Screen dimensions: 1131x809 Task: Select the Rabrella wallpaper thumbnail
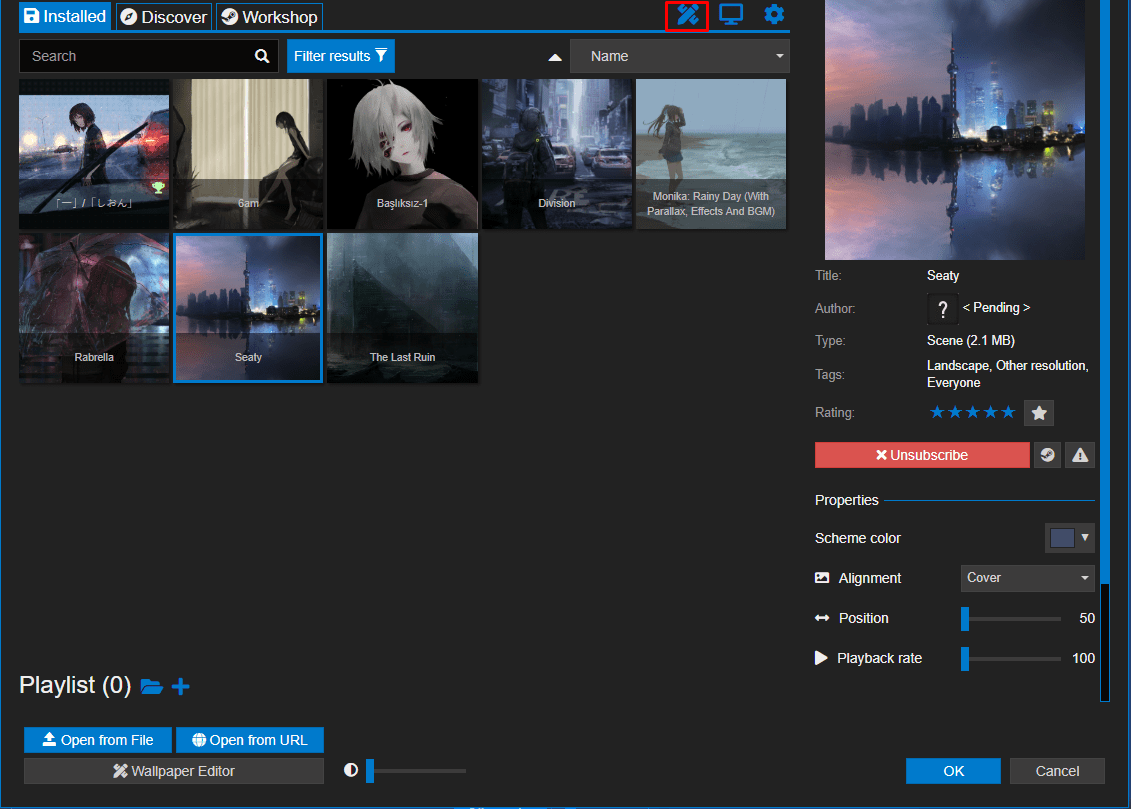click(x=94, y=308)
